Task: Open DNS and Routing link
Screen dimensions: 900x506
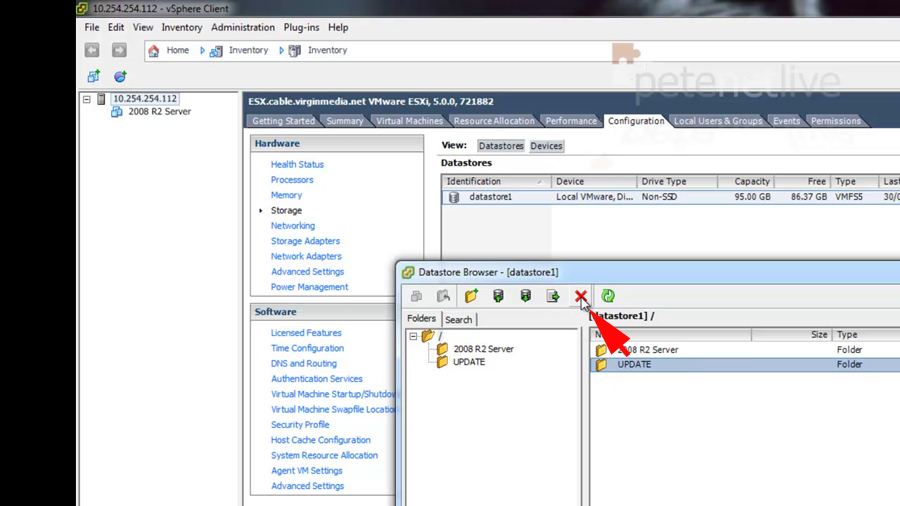Action: pos(304,364)
